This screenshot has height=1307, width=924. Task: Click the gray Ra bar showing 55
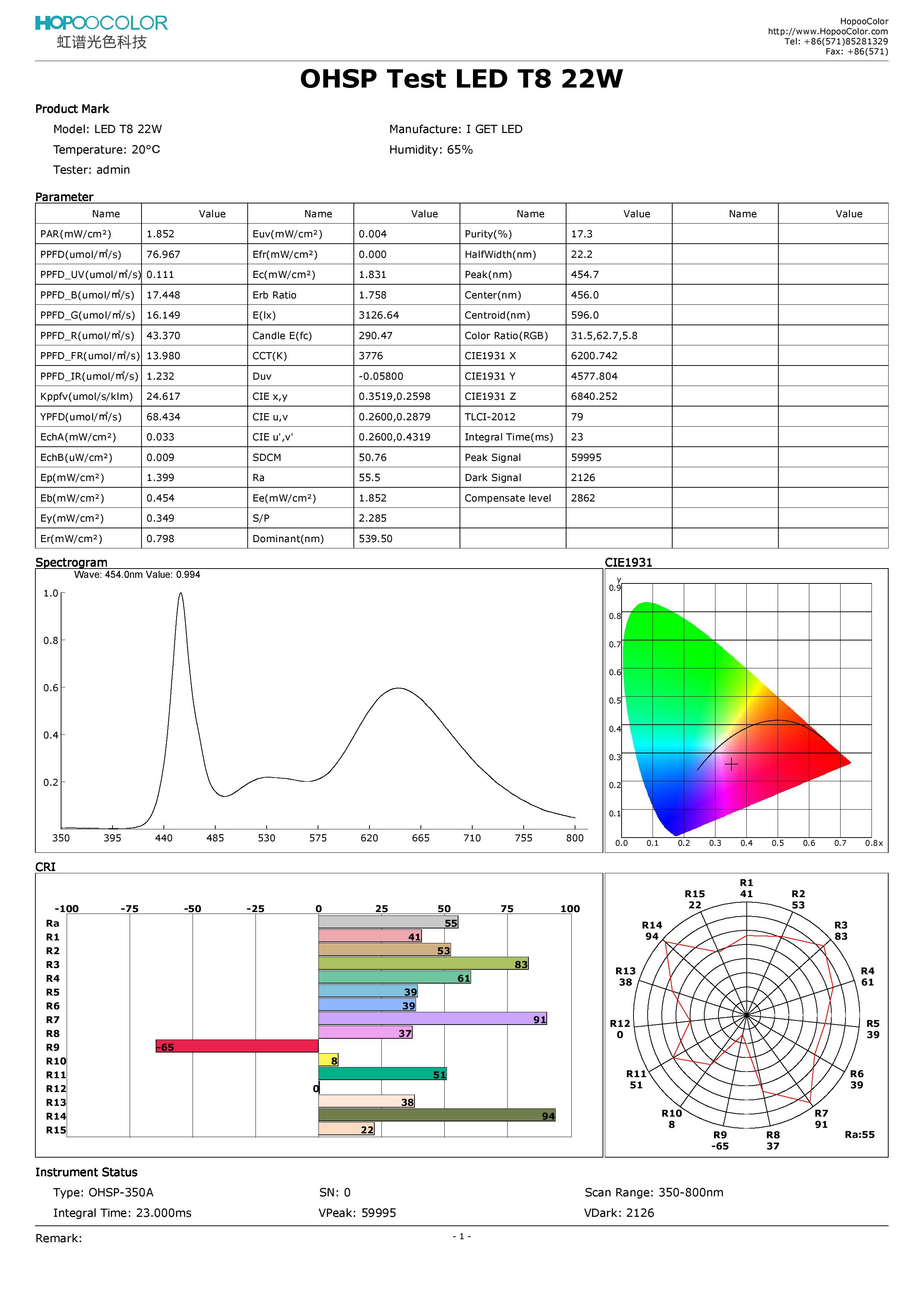388,922
